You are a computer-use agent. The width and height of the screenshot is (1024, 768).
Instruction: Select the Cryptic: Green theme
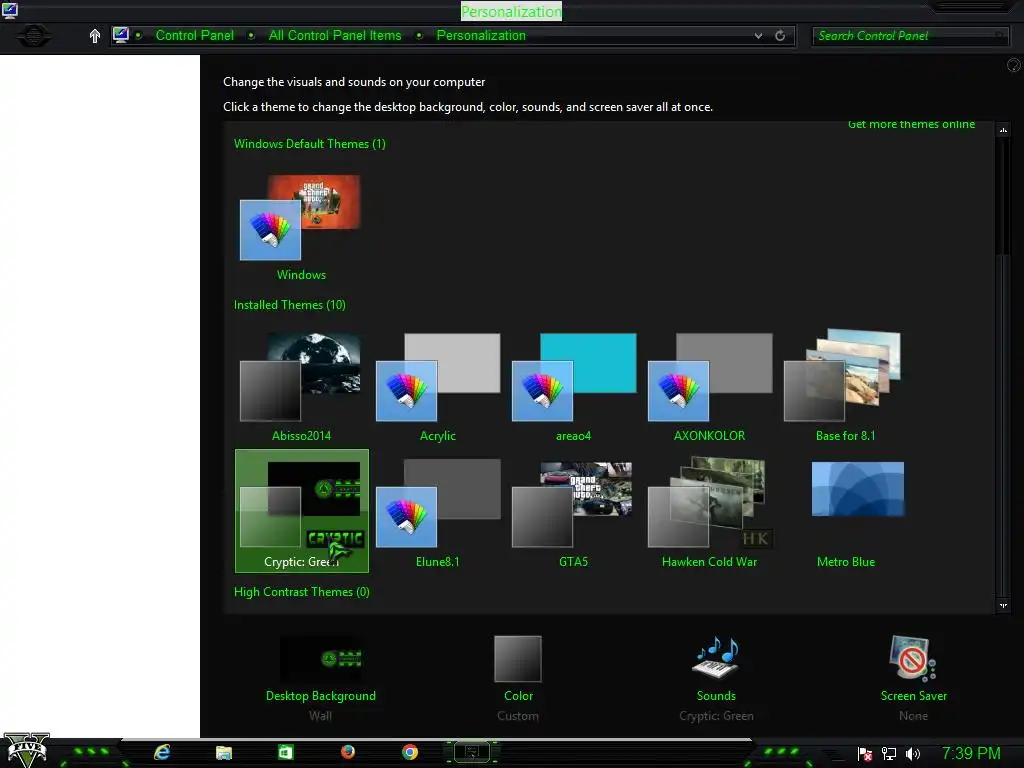302,511
